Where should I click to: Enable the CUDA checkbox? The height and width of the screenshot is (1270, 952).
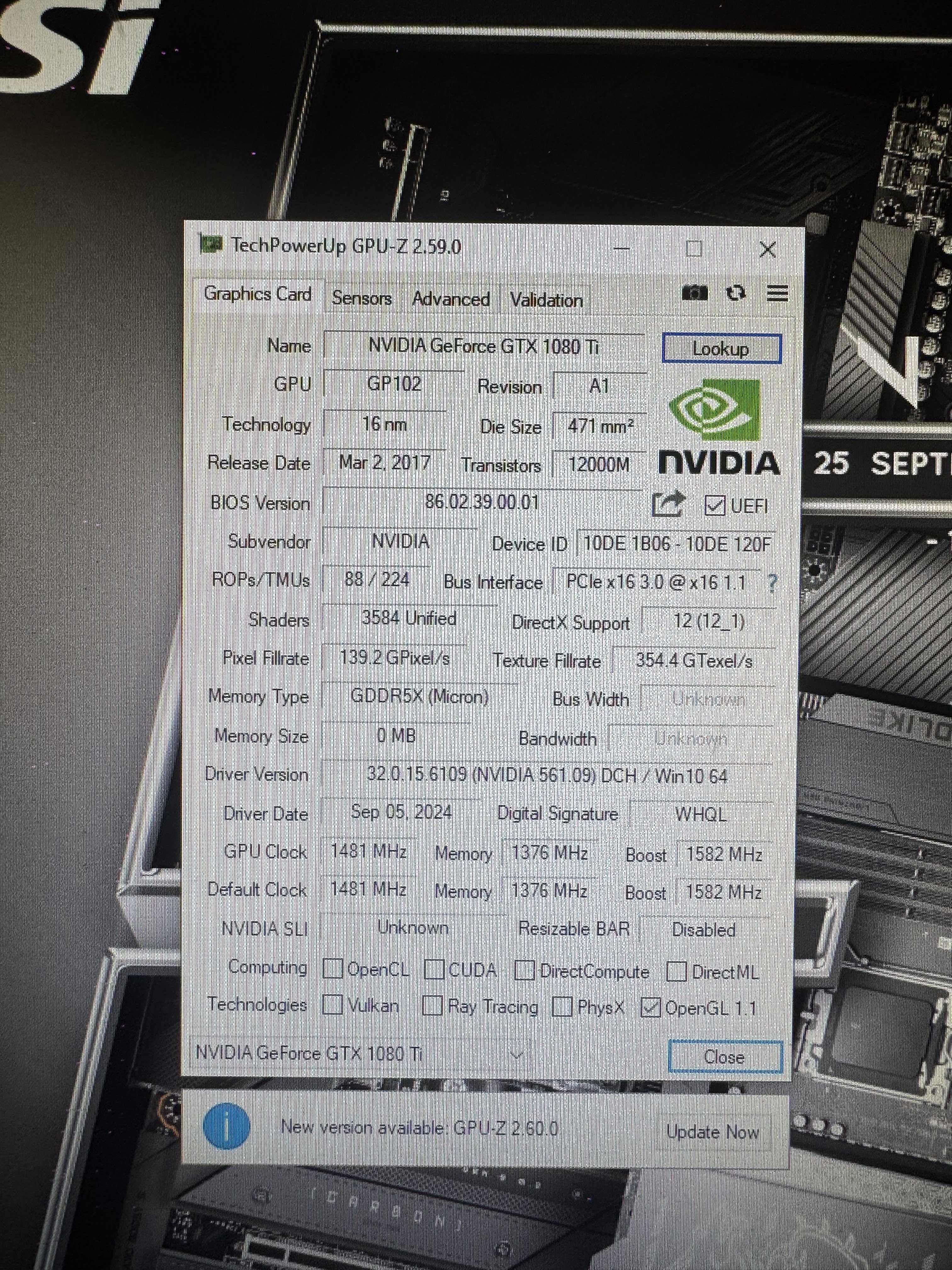click(434, 970)
